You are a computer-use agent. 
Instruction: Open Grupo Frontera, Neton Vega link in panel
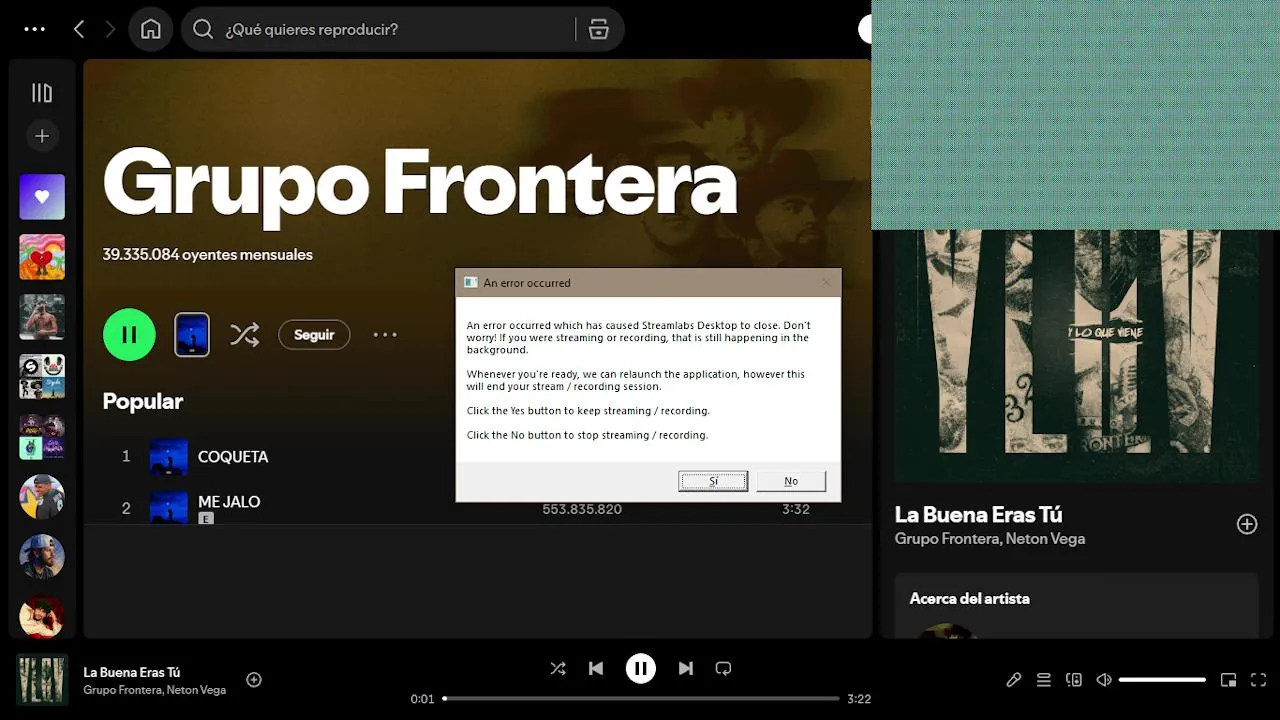(x=990, y=539)
